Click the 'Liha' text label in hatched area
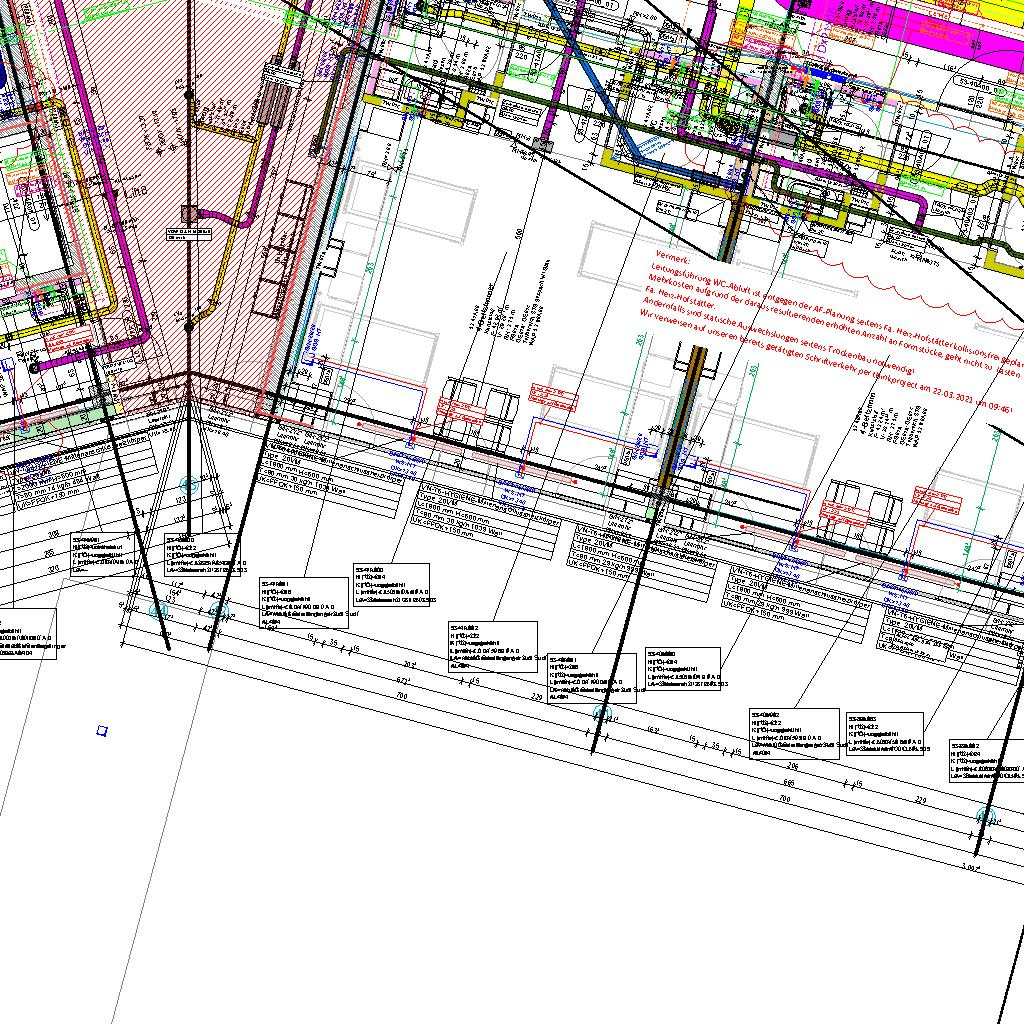 [136, 192]
